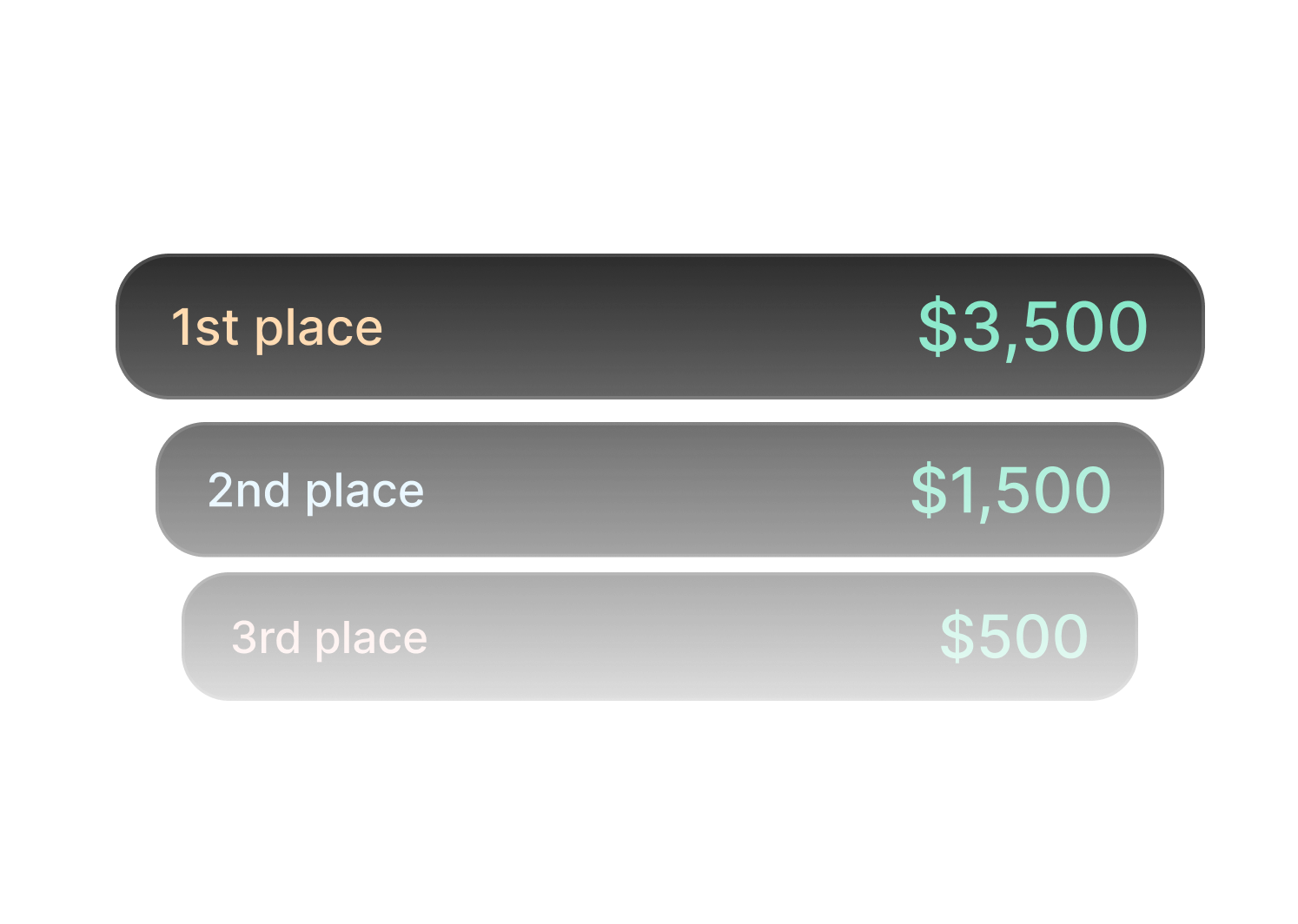Image resolution: width=1298 pixels, height=924 pixels.
Task: Click the "3rd place" label
Action: click(x=329, y=637)
